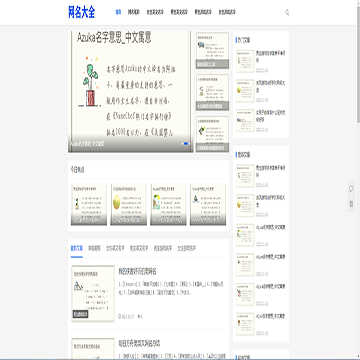Open the third card under 今日焦点
This screenshot has width=360, height=360.
(168, 205)
